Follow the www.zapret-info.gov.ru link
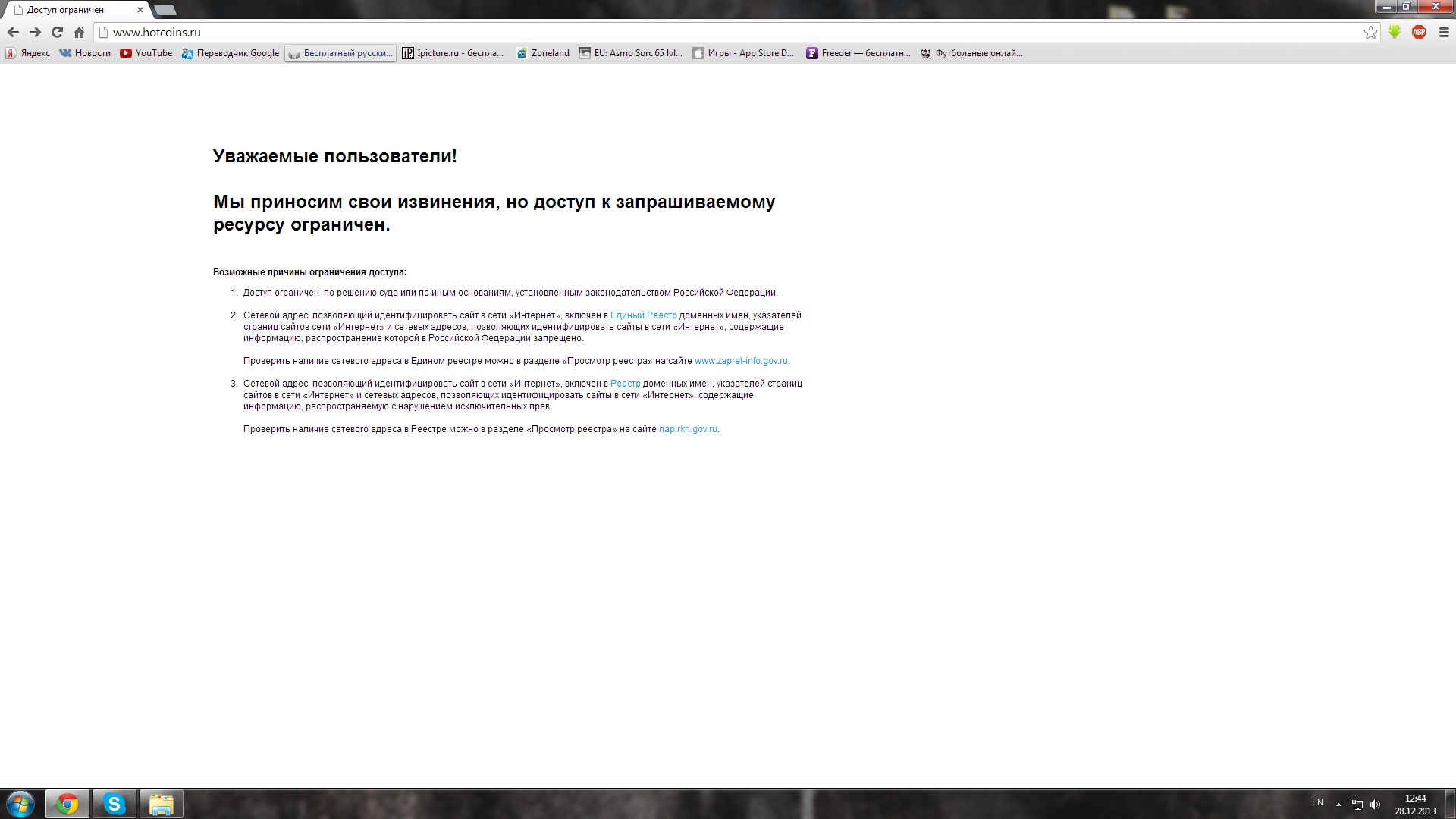The image size is (1456, 819). click(741, 361)
